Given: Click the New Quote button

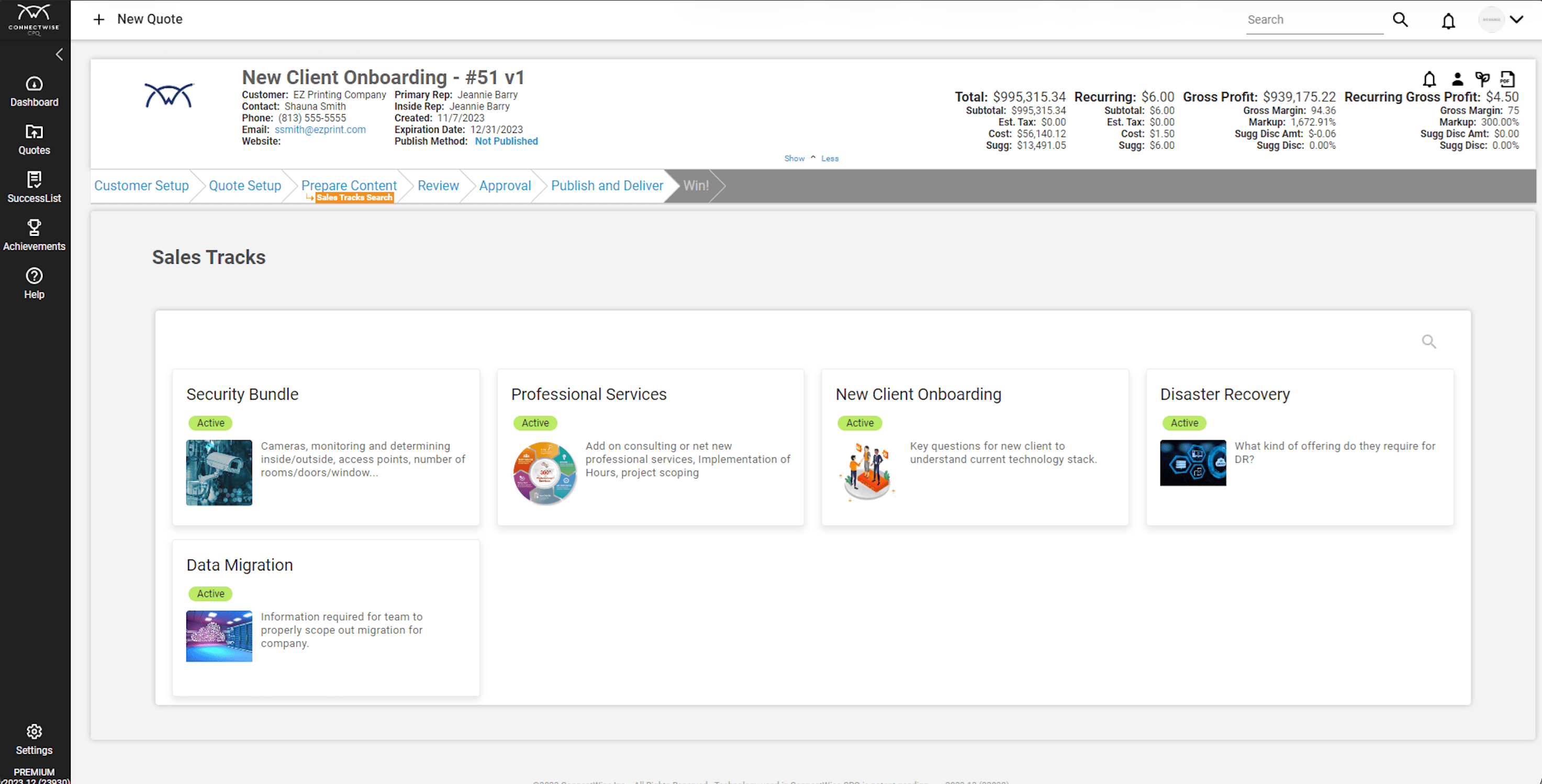Looking at the screenshot, I should [138, 19].
